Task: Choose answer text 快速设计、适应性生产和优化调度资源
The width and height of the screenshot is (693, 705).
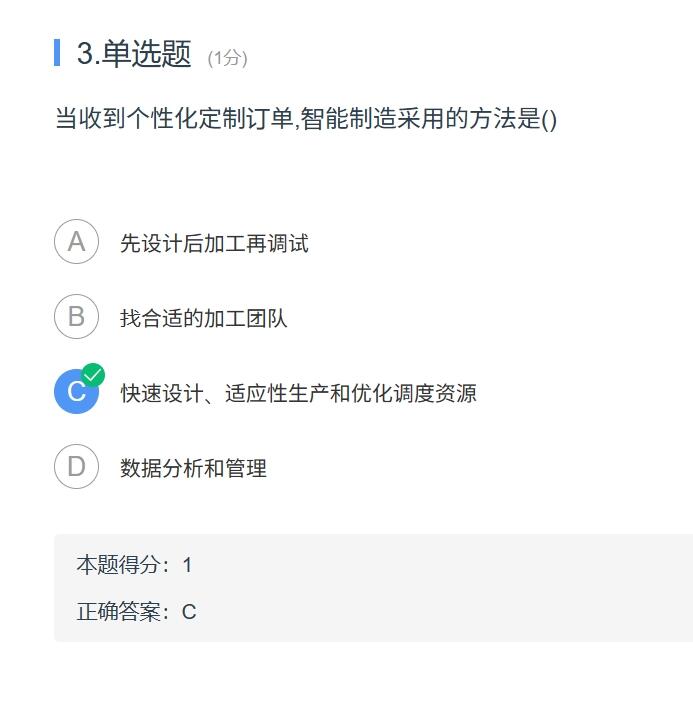Action: tap(299, 393)
